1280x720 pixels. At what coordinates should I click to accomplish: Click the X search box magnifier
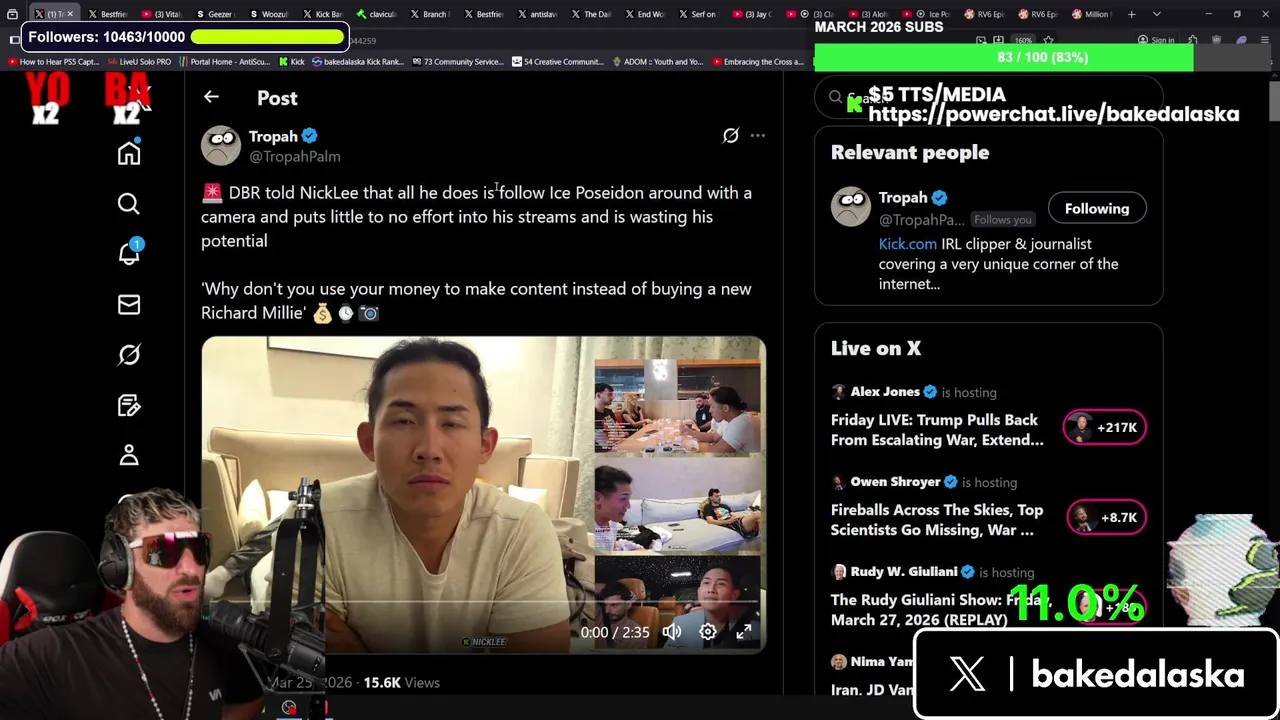pyautogui.click(x=835, y=97)
